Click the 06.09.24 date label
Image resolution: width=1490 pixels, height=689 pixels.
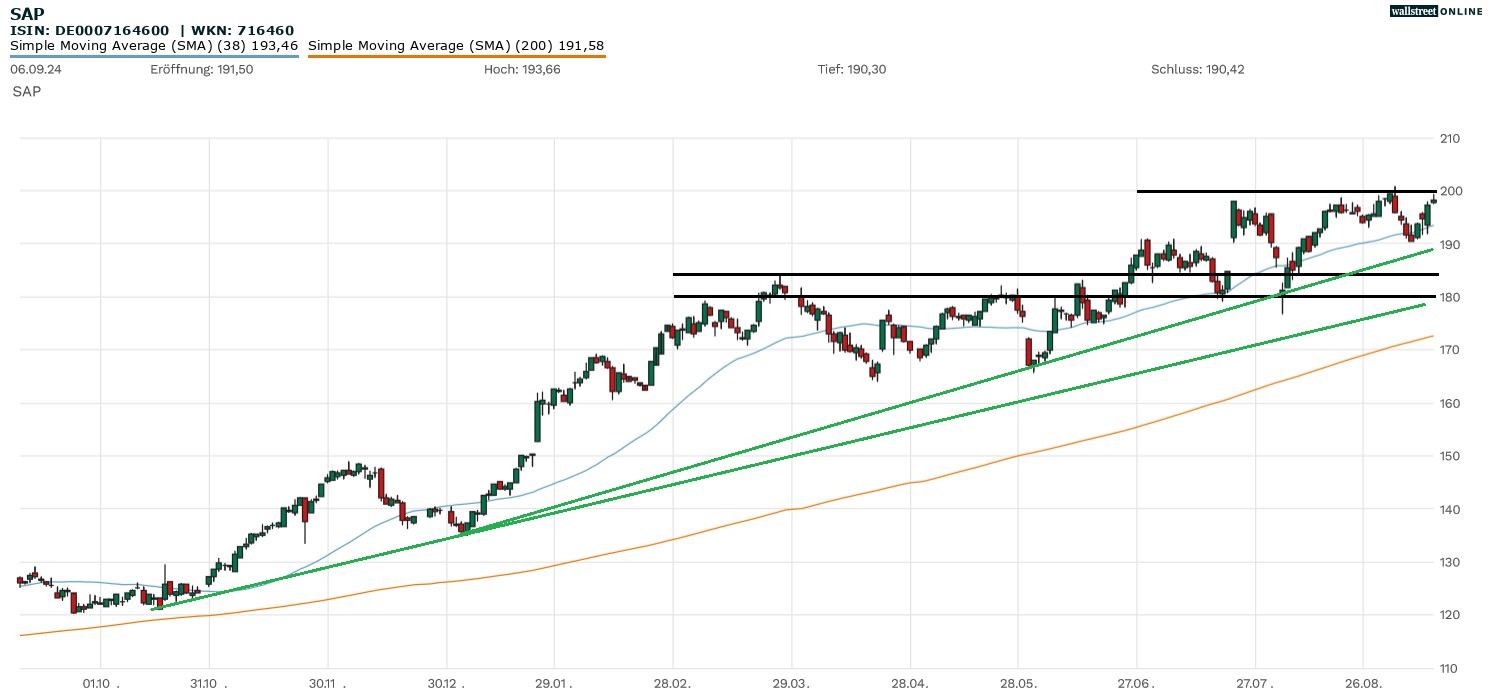coord(33,69)
